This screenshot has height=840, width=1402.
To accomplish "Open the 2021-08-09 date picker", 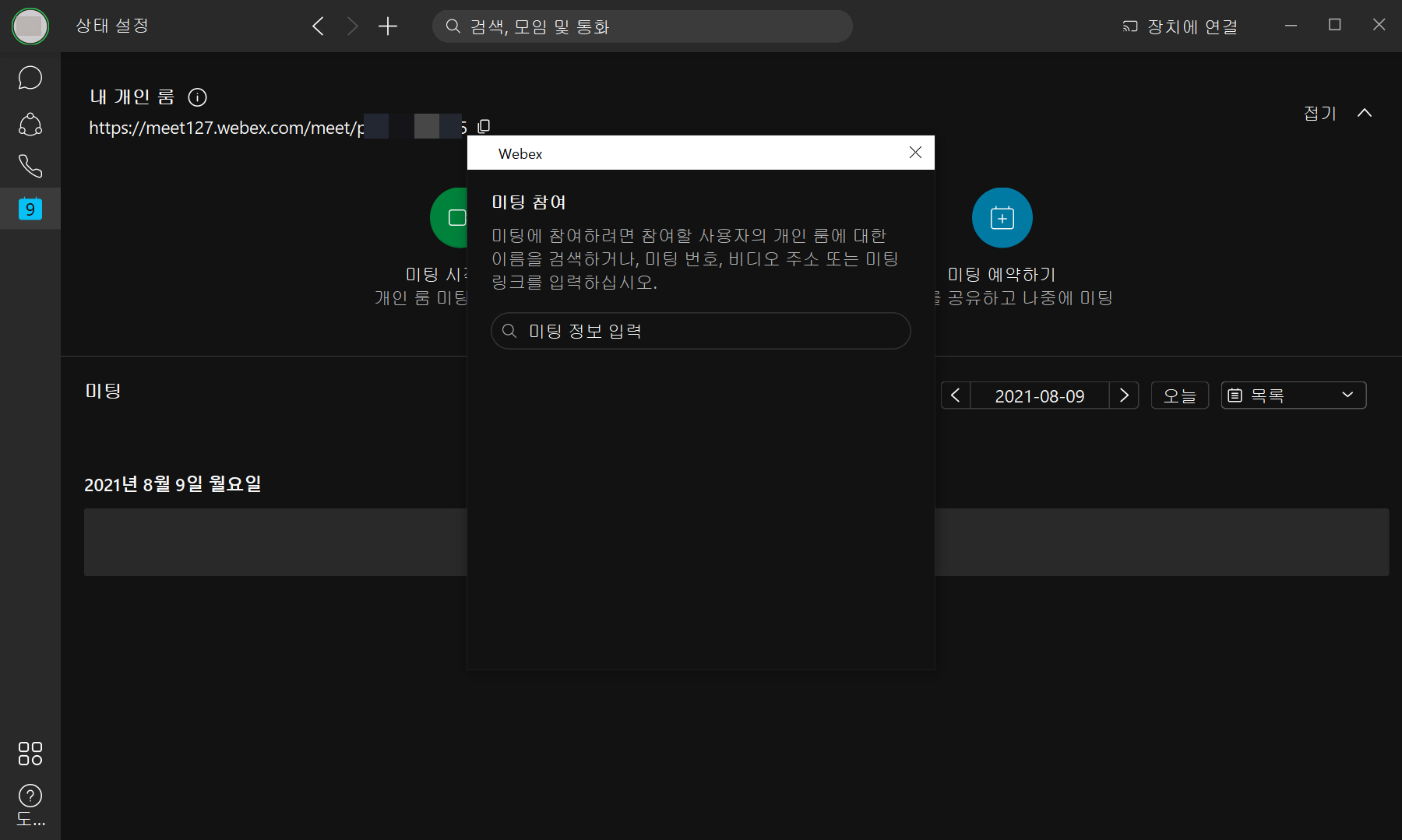I will pos(1039,395).
